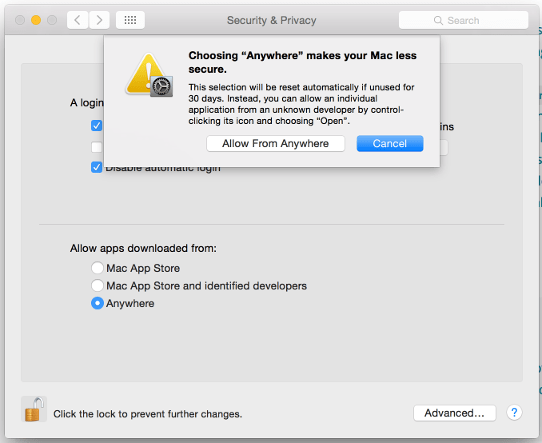Viewport: 542px width, 443px height.
Task: Click dialog heading 'Choosing “Anywhere” makes your Mac less secure.'
Action: [x=302, y=62]
